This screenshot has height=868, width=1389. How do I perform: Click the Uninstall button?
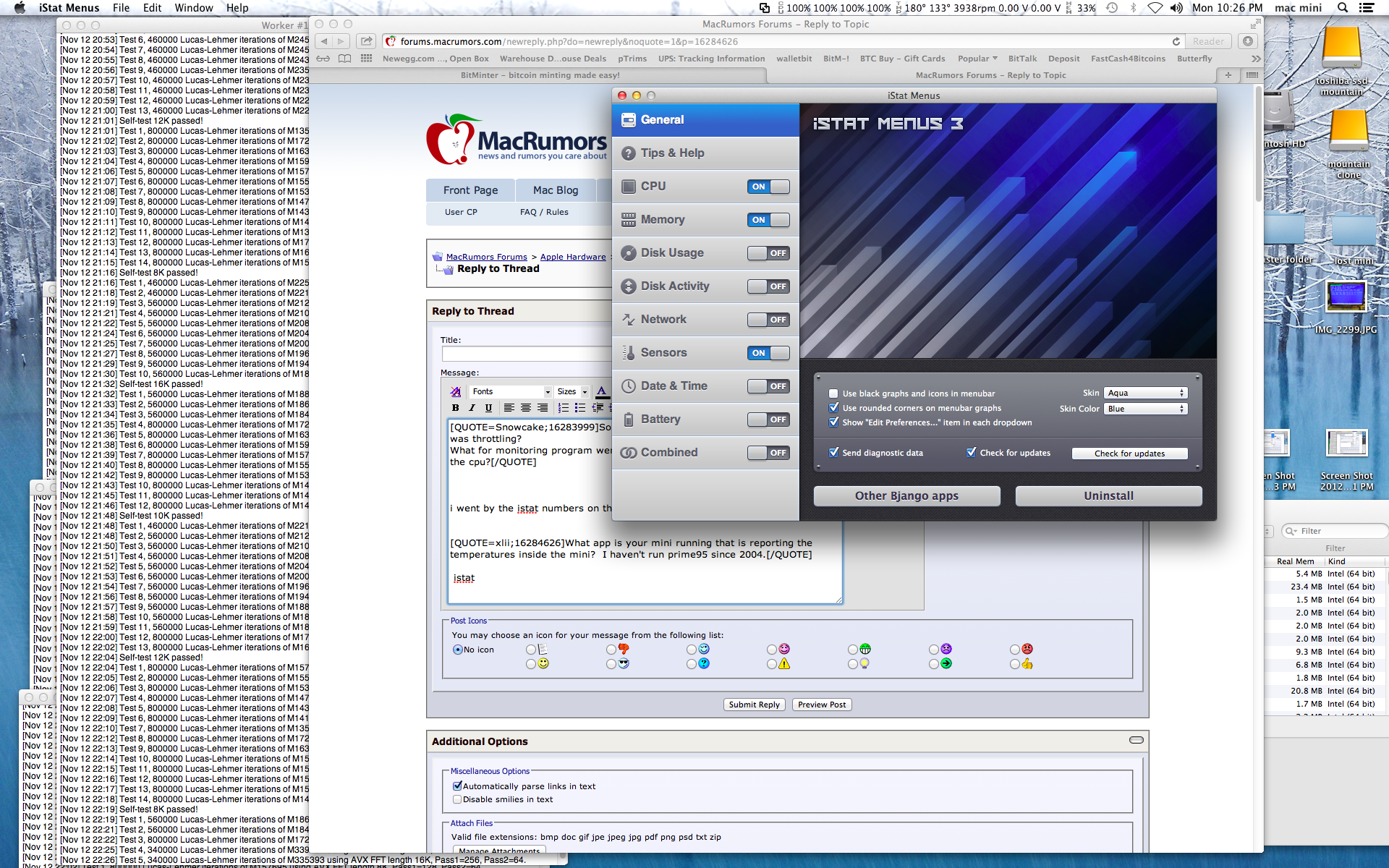pos(1108,496)
